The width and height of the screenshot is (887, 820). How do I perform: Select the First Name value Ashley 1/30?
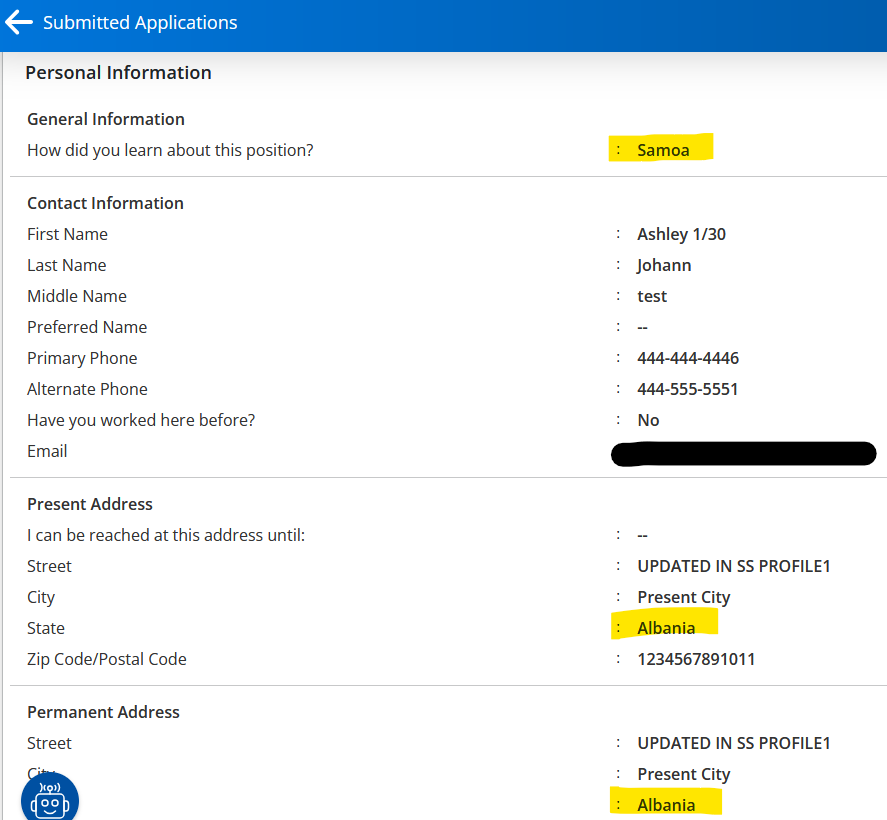(x=681, y=233)
